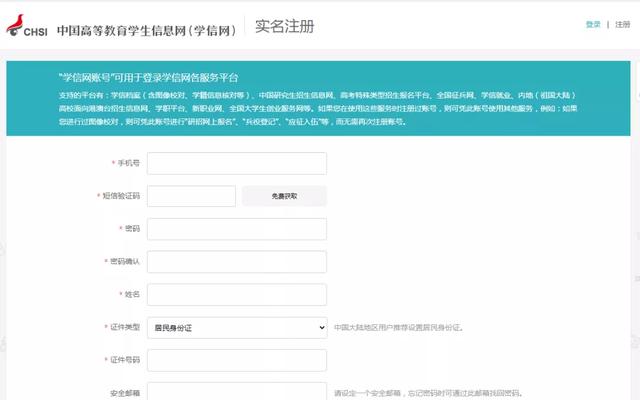Focus the 安全邮箱 input field
The height and width of the screenshot is (400, 640).
click(x=237, y=391)
